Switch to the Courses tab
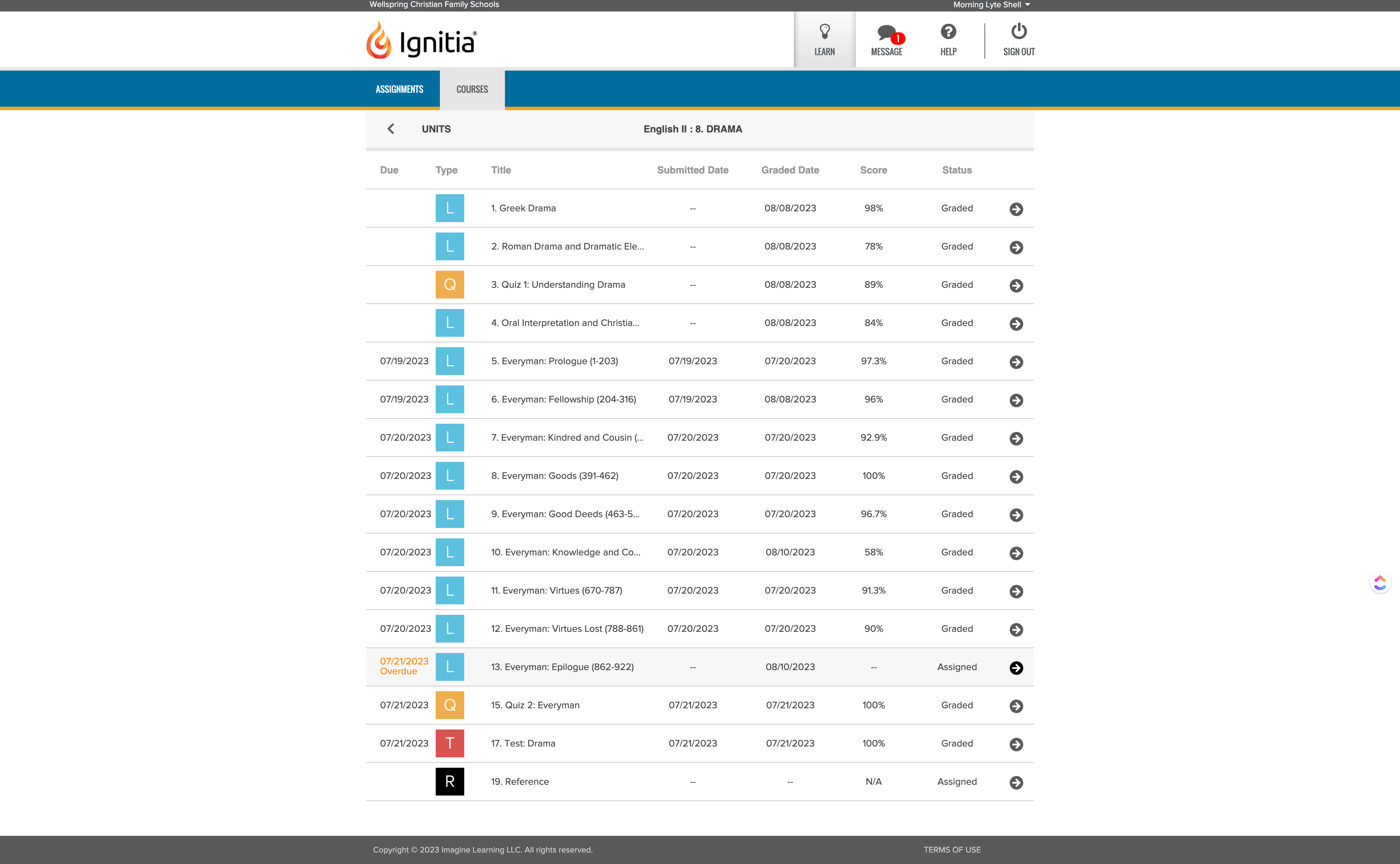 [472, 89]
